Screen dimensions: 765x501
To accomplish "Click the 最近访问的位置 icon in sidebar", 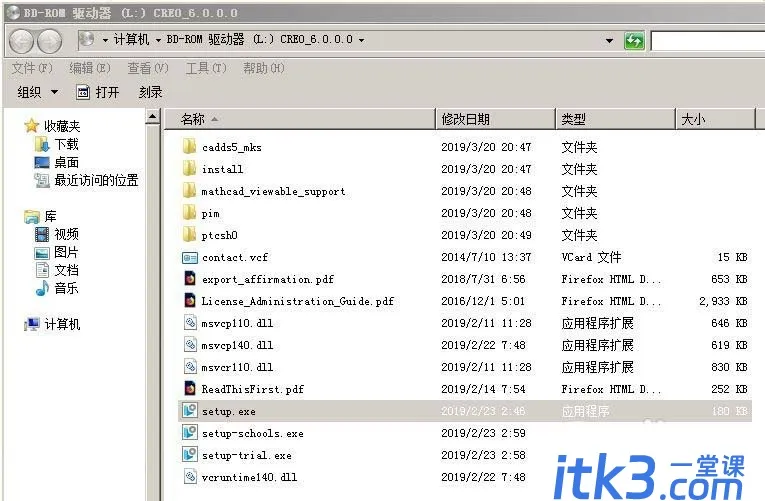I will click(42, 180).
